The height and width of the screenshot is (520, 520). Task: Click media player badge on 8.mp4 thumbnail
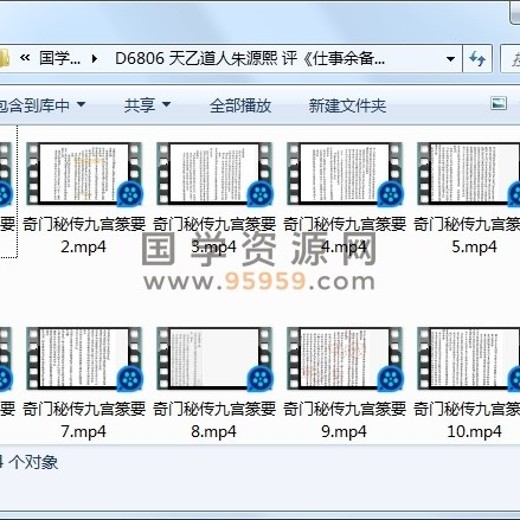[261, 378]
